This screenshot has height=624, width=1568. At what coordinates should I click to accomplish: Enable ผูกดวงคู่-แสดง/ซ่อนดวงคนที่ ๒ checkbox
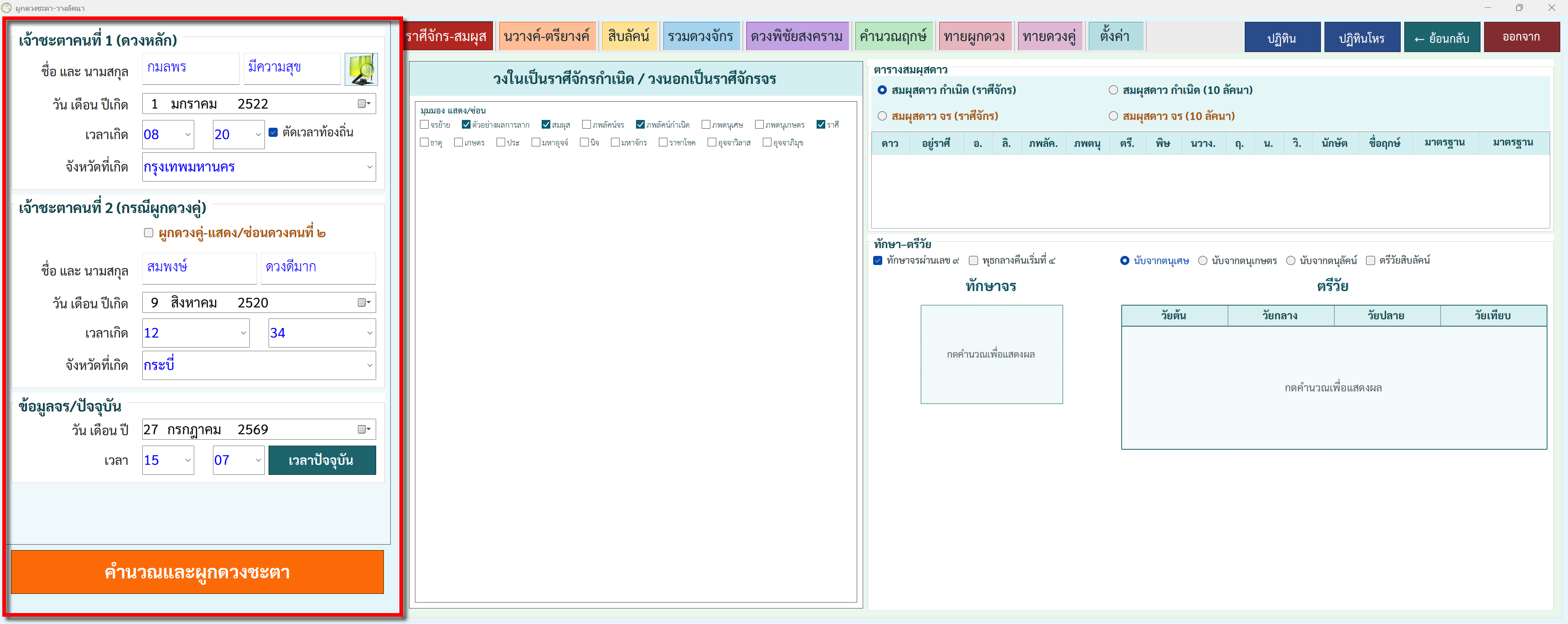[x=149, y=233]
